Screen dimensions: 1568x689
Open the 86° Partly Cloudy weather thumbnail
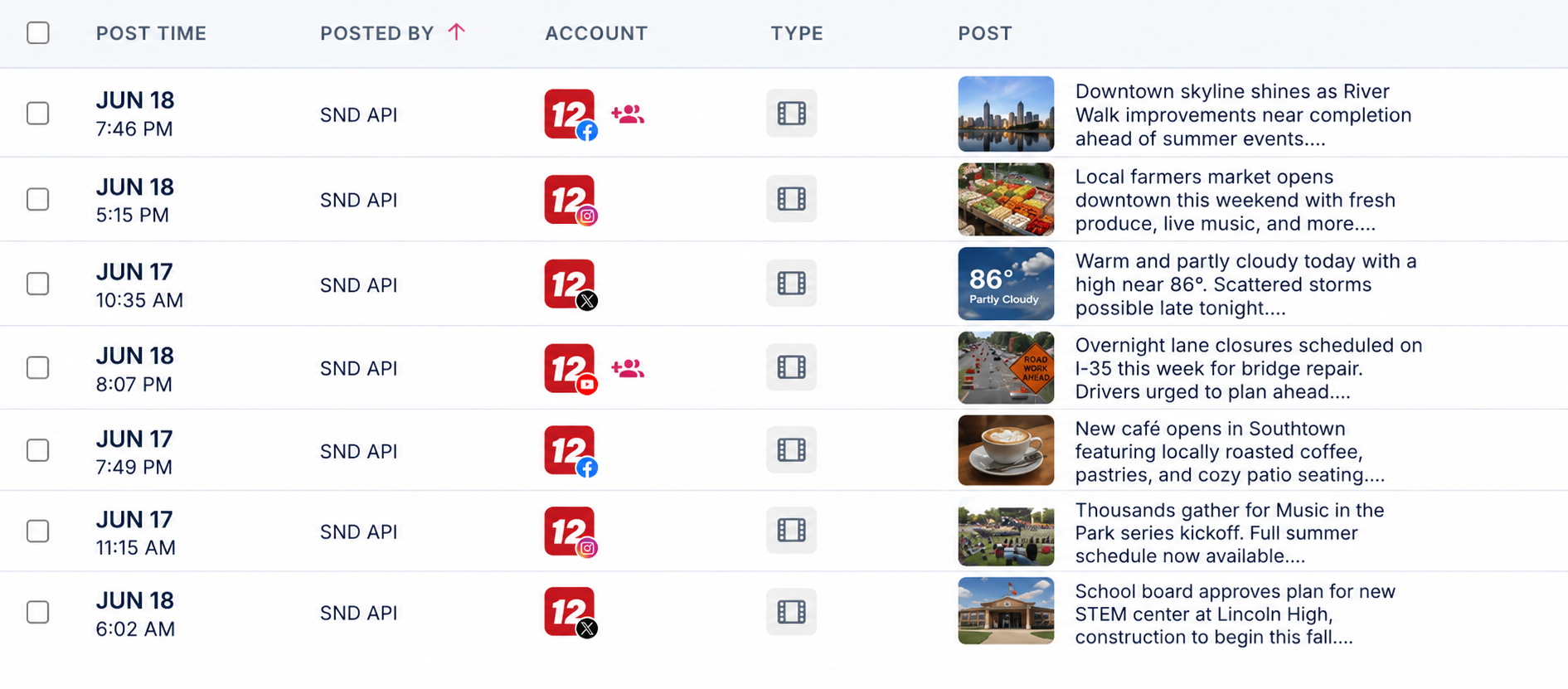1006,284
